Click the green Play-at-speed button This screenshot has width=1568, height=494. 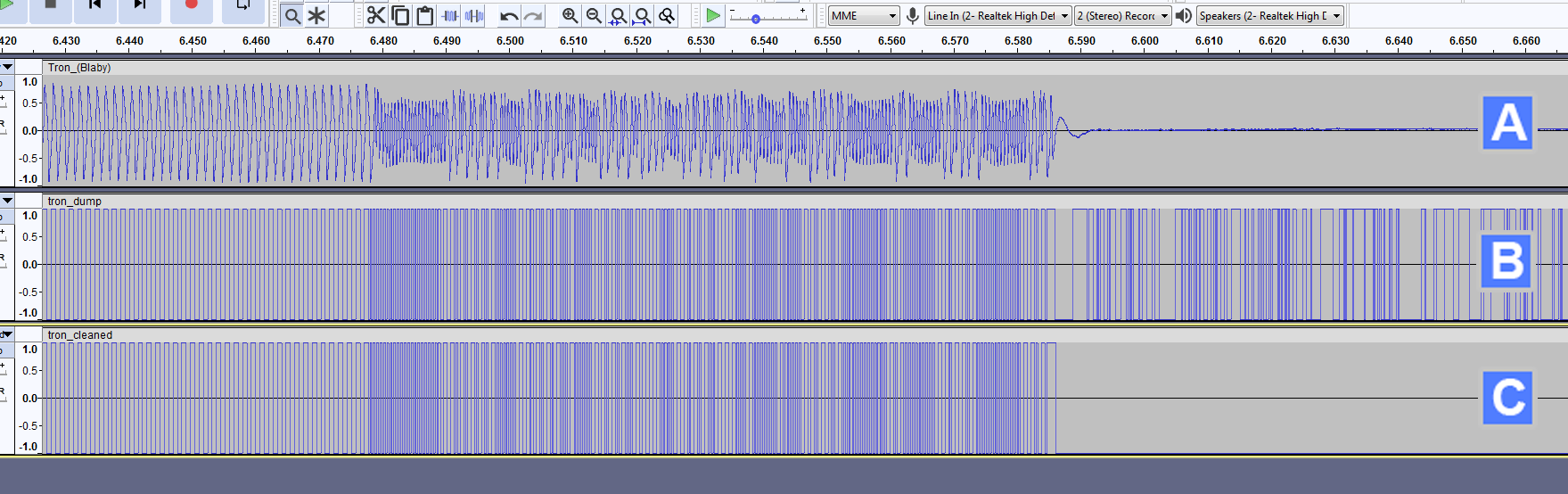tap(712, 16)
